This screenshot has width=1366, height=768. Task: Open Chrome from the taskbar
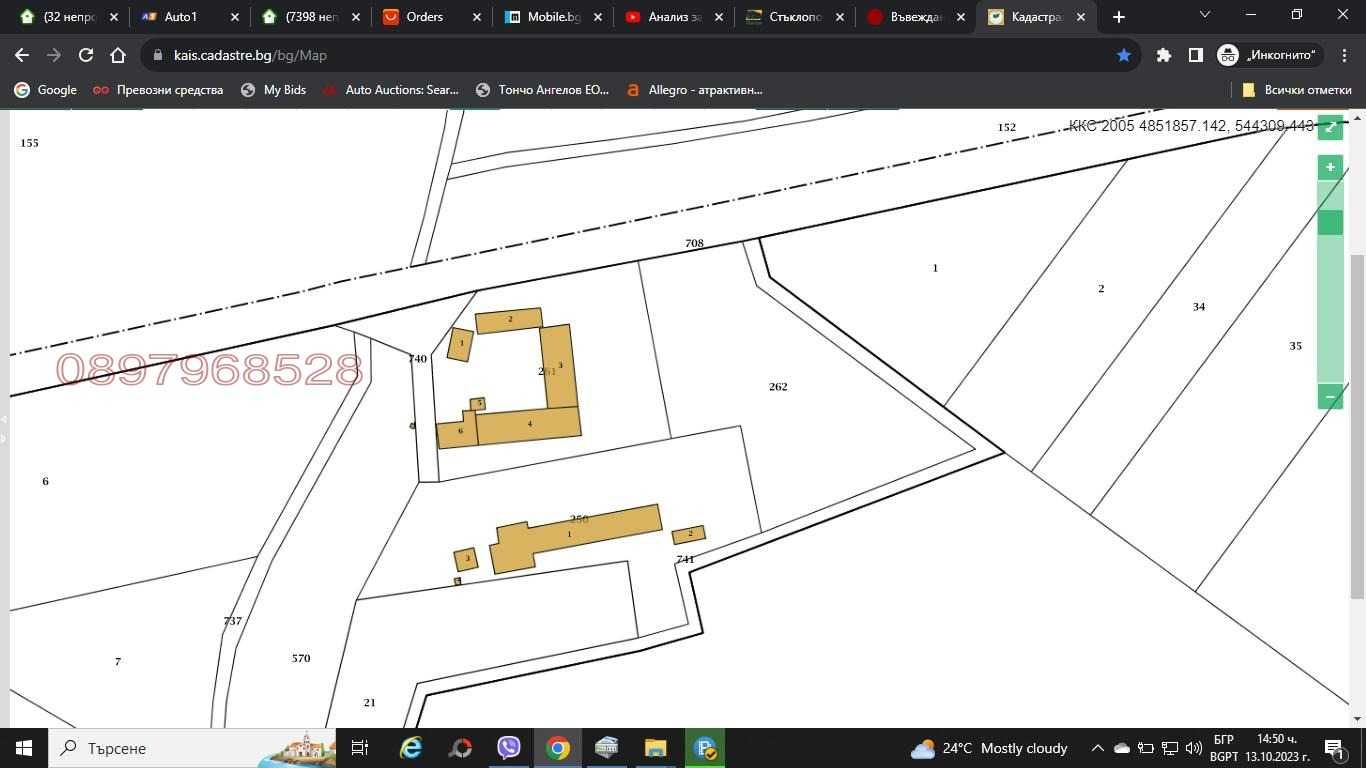coord(558,748)
